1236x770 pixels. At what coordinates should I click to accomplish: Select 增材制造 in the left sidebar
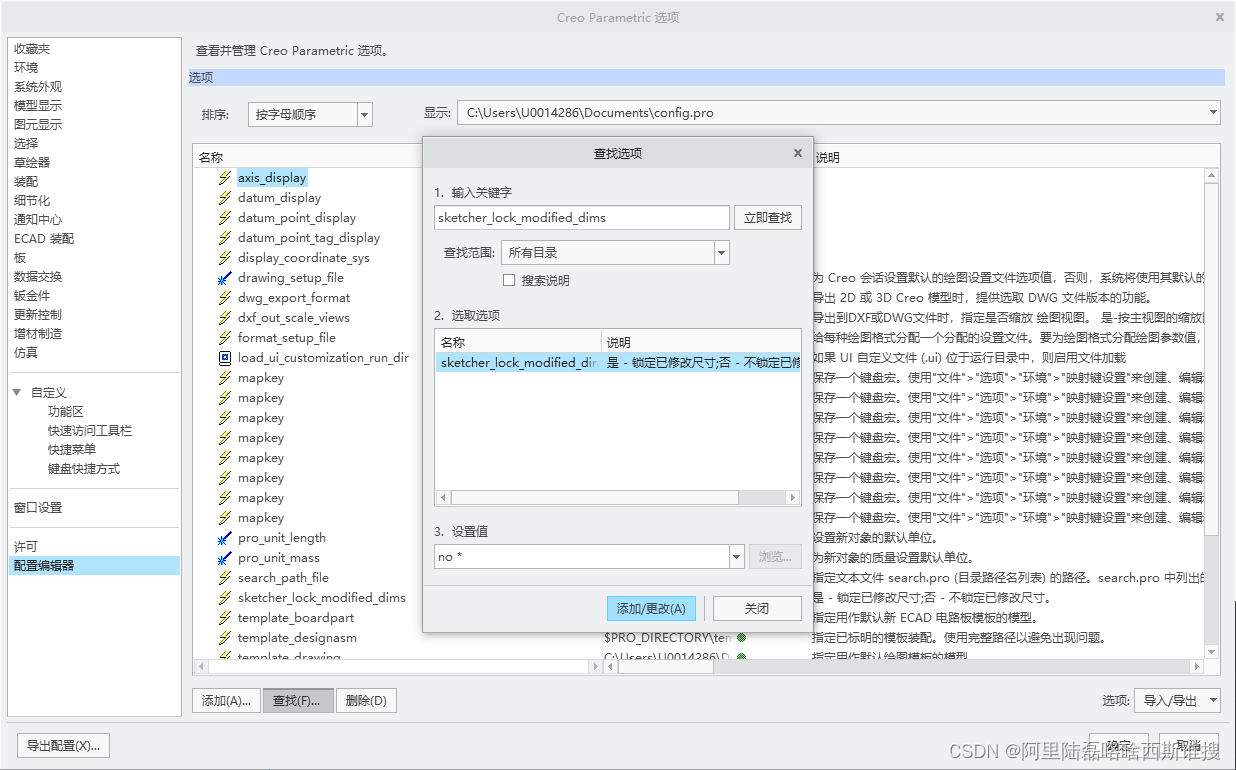point(38,334)
